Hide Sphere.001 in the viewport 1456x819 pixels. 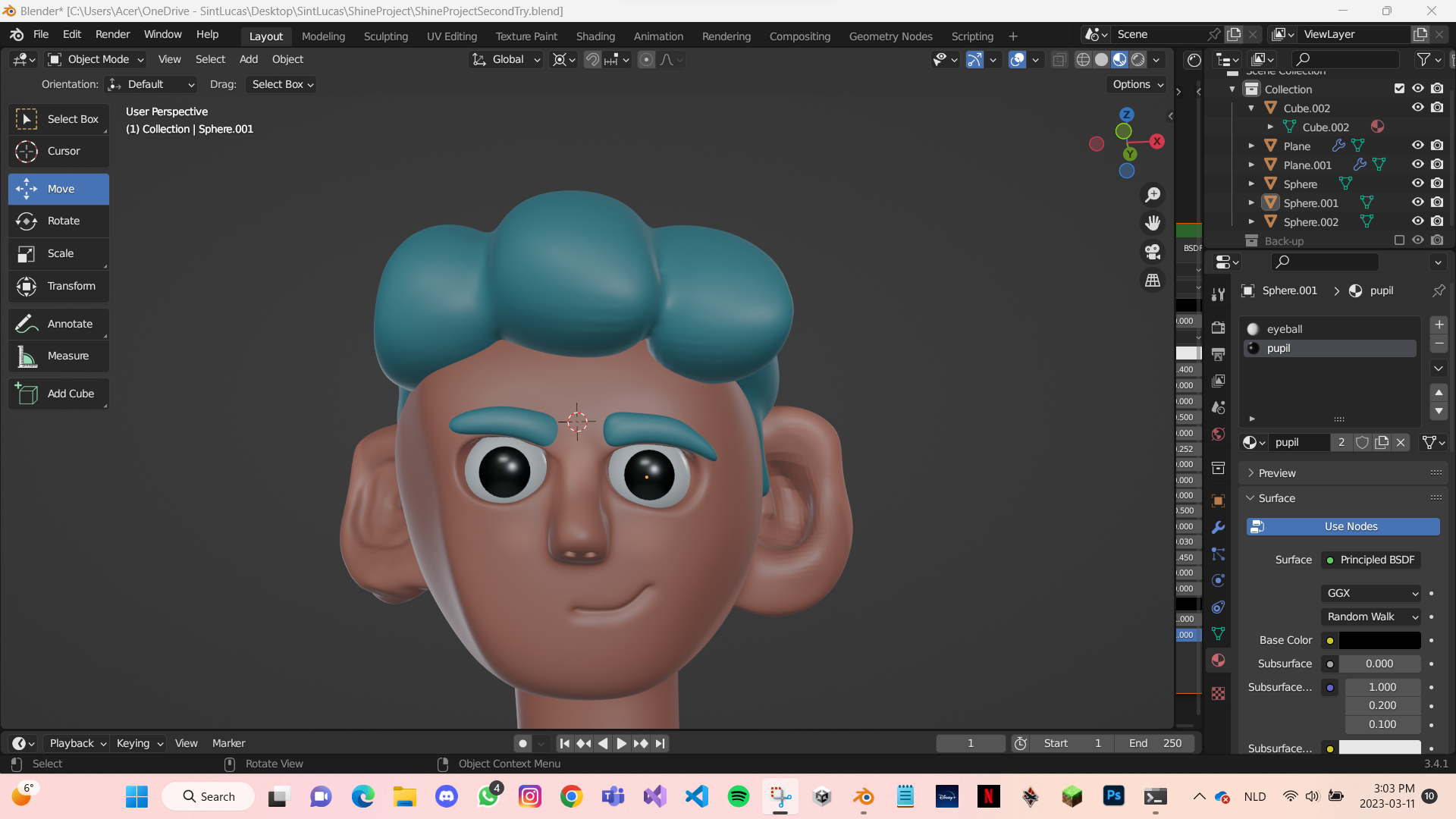click(x=1418, y=202)
